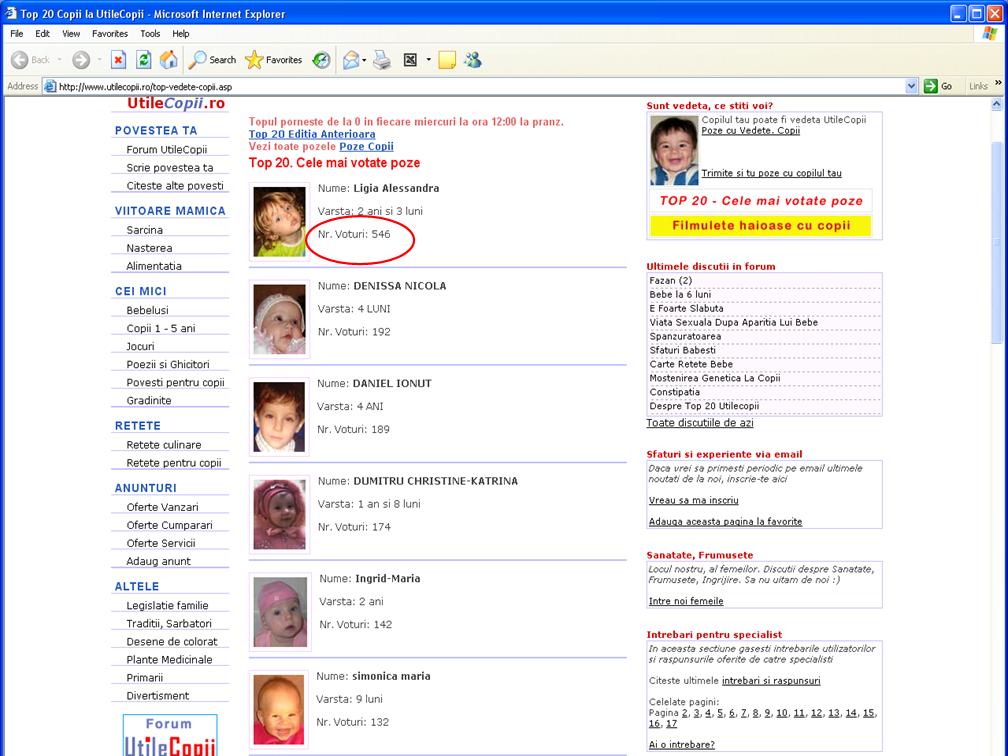
Task: Open the View menu
Action: click(71, 33)
